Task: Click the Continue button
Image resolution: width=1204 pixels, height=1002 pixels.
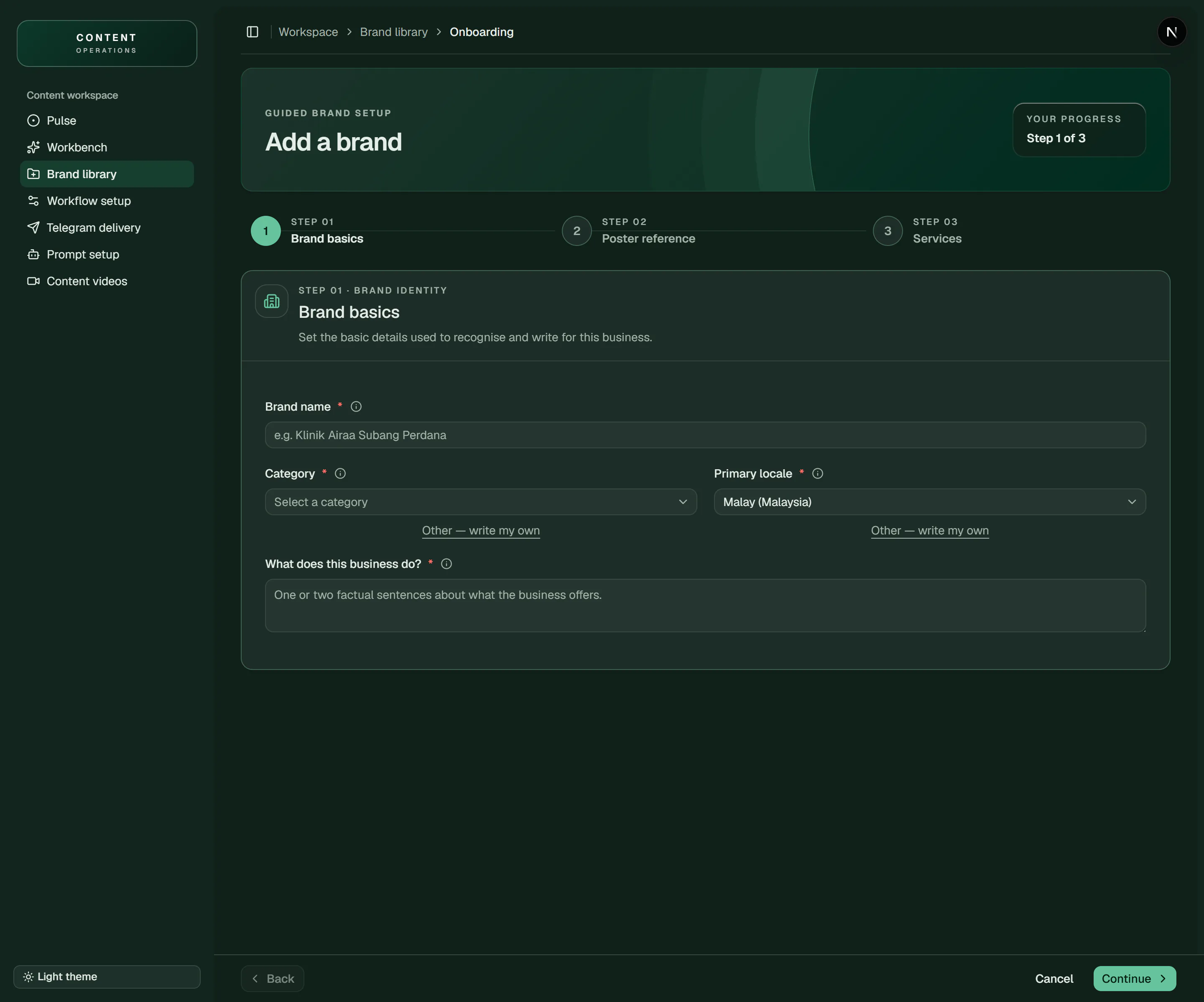Action: click(1134, 979)
